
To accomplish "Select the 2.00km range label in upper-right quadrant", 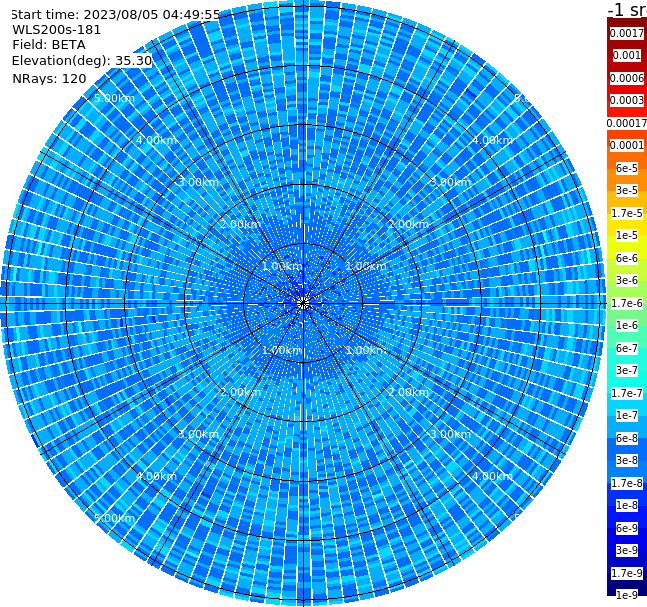I will 408,224.
